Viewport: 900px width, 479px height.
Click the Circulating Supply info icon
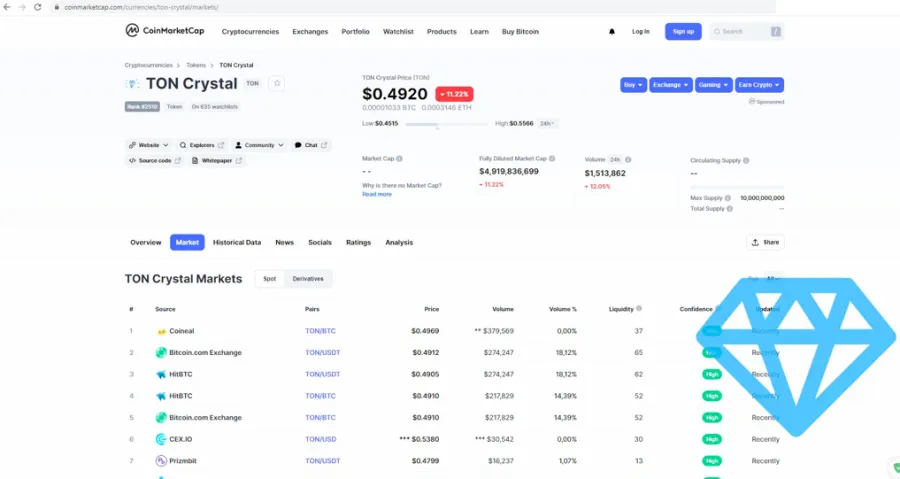[x=746, y=161]
